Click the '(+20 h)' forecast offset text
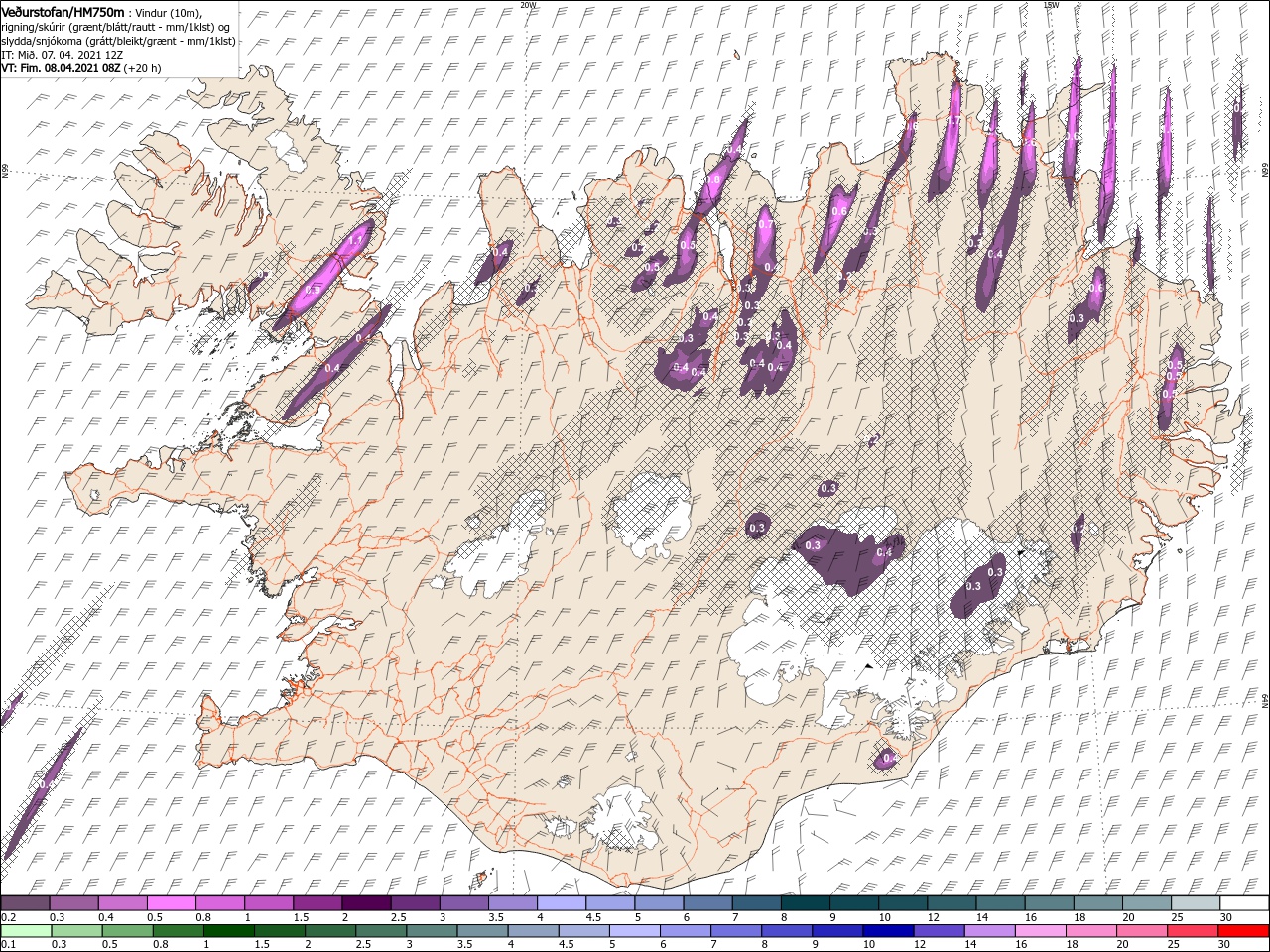Screen dimensions: 1270x952 pyautogui.click(x=144, y=68)
